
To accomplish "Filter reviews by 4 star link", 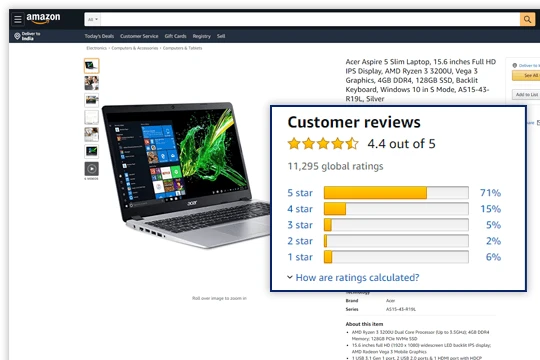I will (x=300, y=209).
